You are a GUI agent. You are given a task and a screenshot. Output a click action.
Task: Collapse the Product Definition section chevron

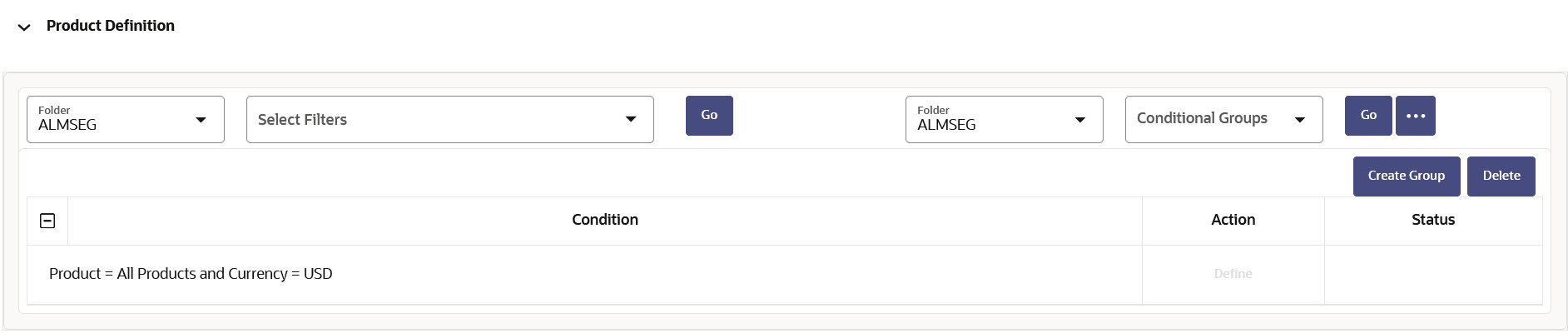(24, 27)
